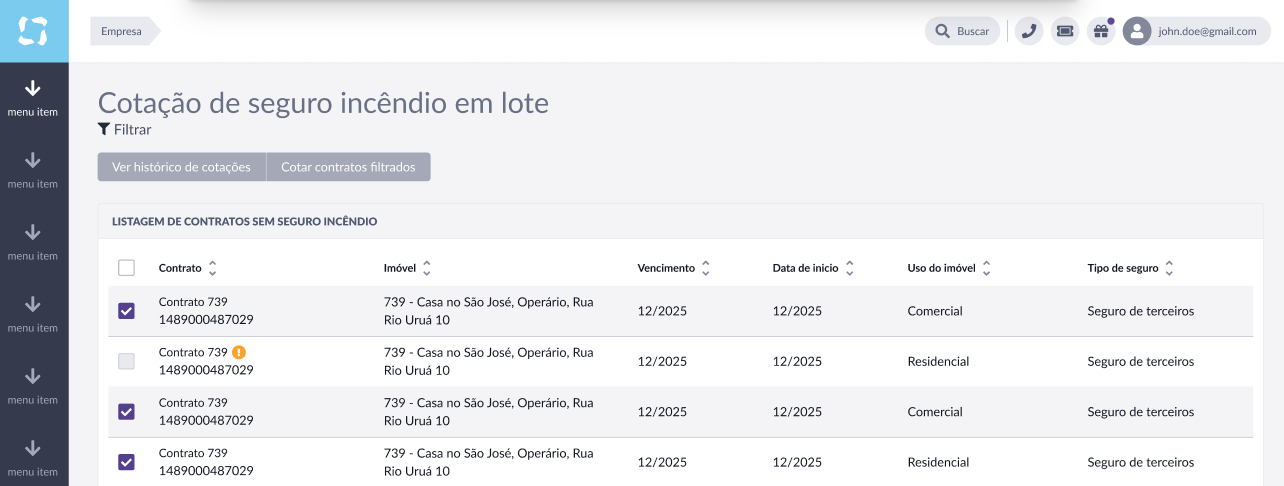
Task: Uncheck the last visible Residencial row checkbox
Action: [126, 462]
